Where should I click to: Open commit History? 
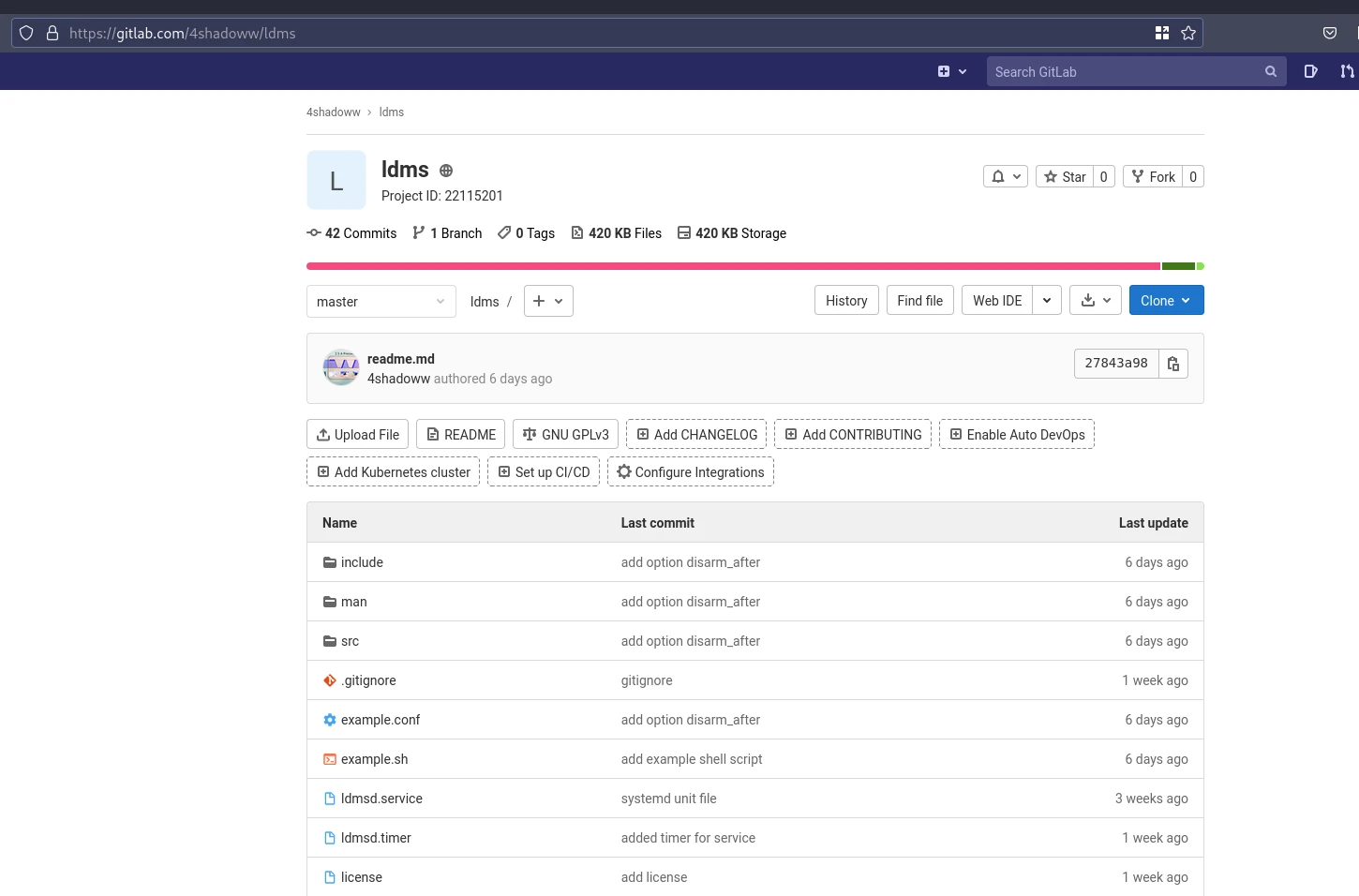point(847,300)
